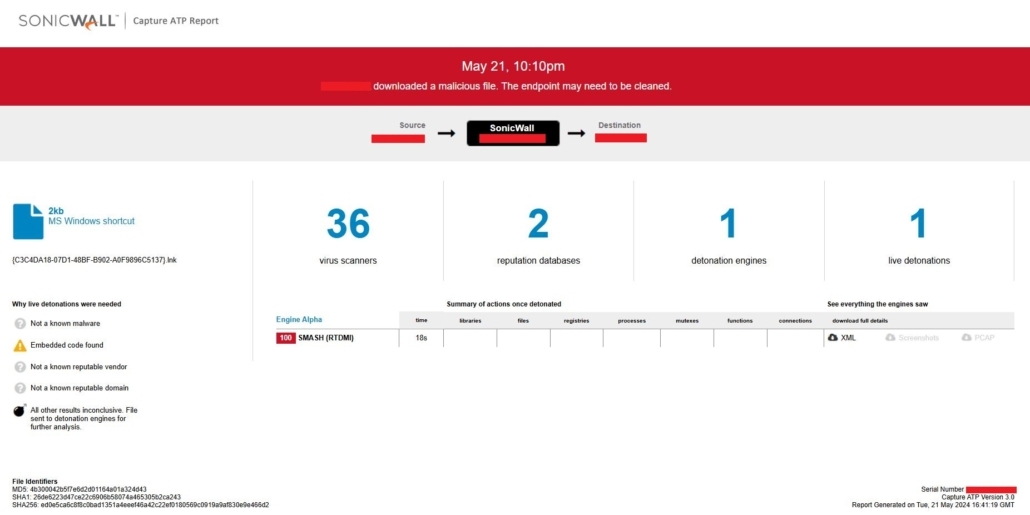Click the time column header
1030x515 pixels.
click(421, 321)
